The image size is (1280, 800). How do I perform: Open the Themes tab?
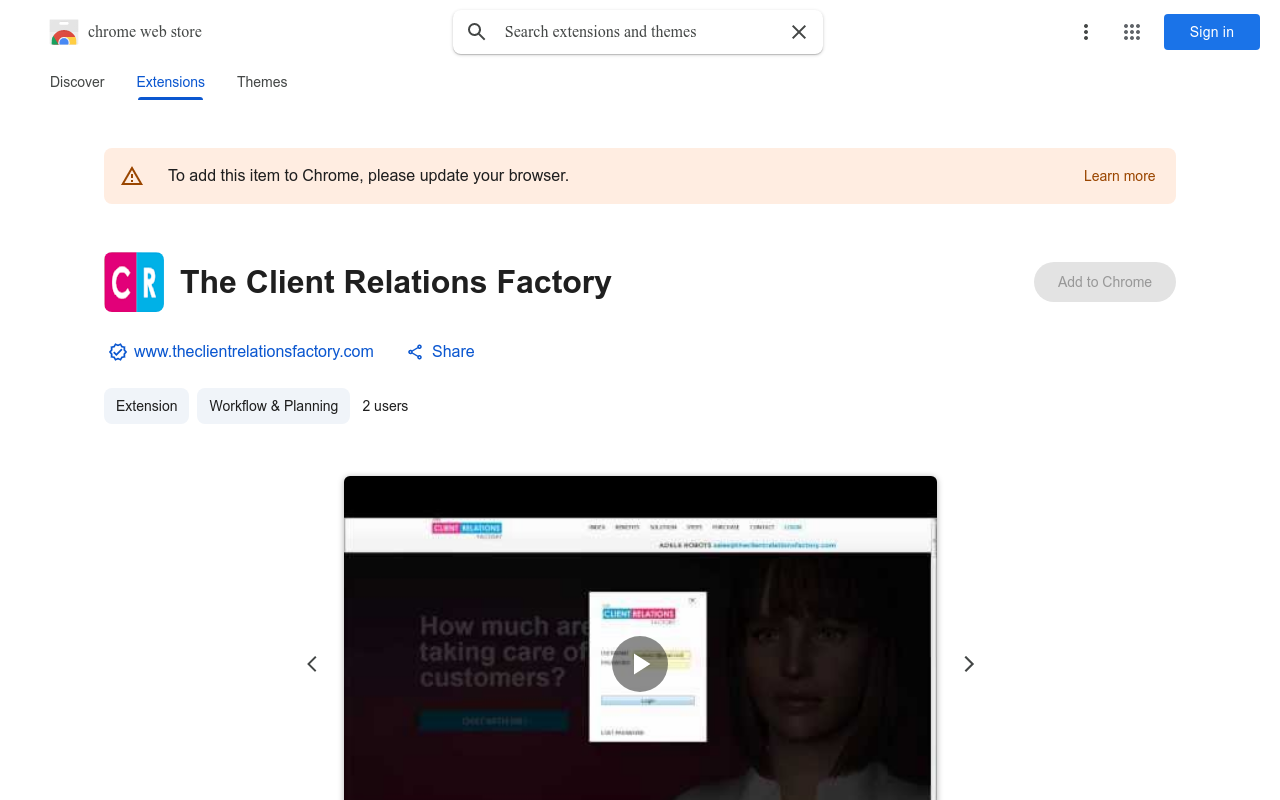click(262, 82)
